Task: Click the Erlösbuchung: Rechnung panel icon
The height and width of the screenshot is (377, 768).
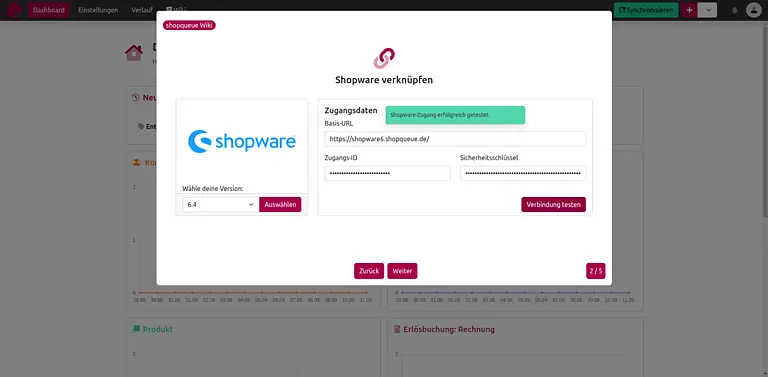Action: [397, 330]
